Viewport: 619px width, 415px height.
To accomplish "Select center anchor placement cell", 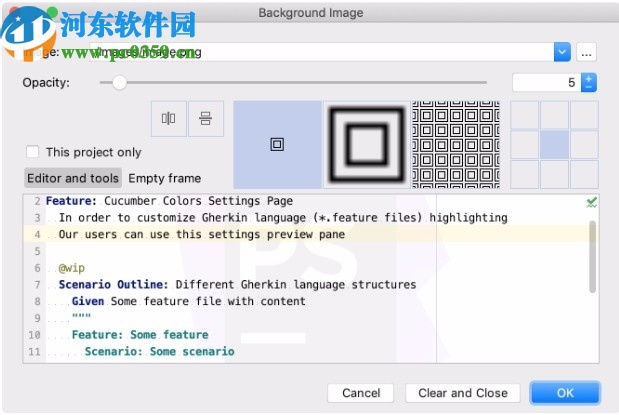I will point(555,145).
